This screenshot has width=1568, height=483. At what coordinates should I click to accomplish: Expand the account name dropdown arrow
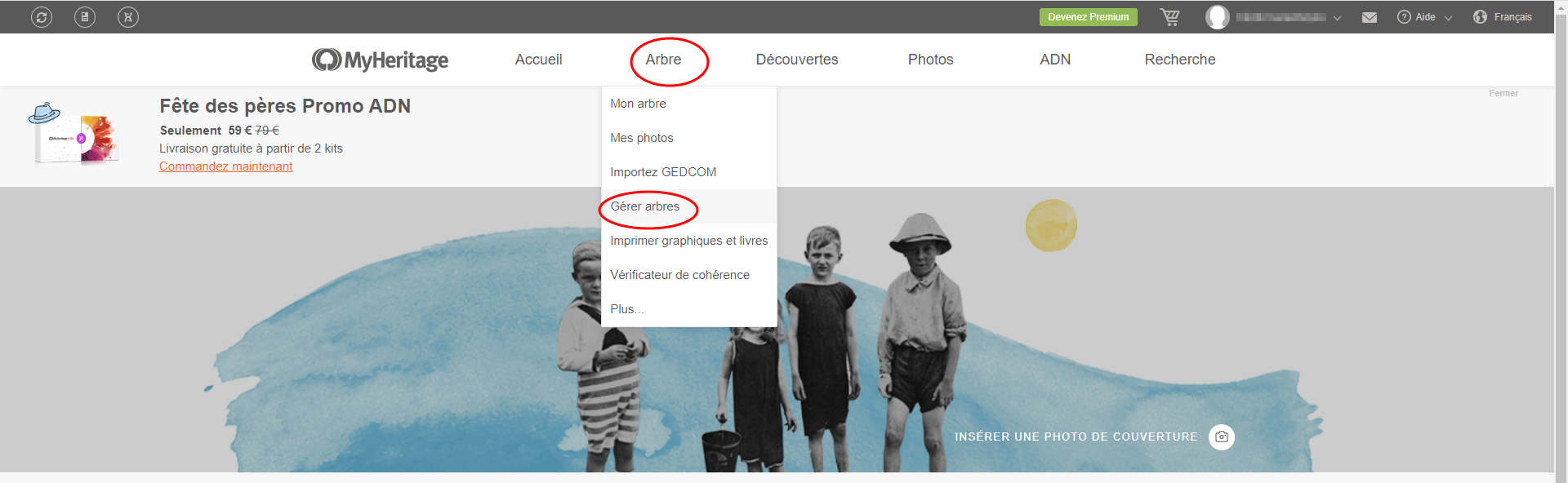point(1337,18)
